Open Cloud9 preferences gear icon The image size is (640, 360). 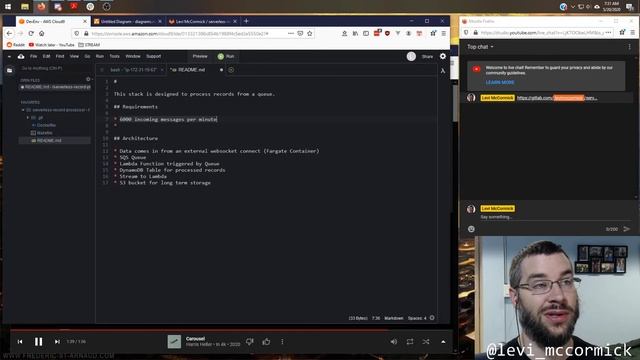click(443, 56)
